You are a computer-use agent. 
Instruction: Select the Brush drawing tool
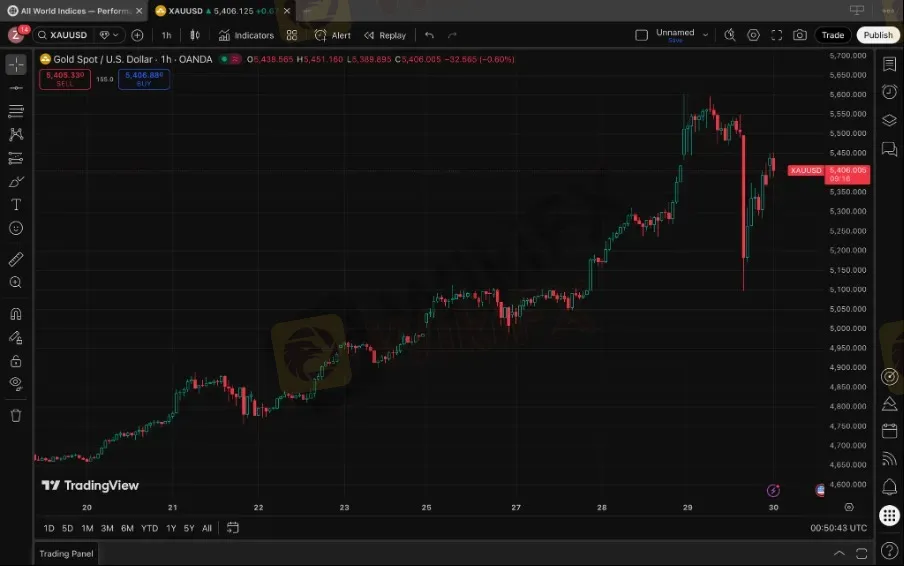[x=16, y=181]
